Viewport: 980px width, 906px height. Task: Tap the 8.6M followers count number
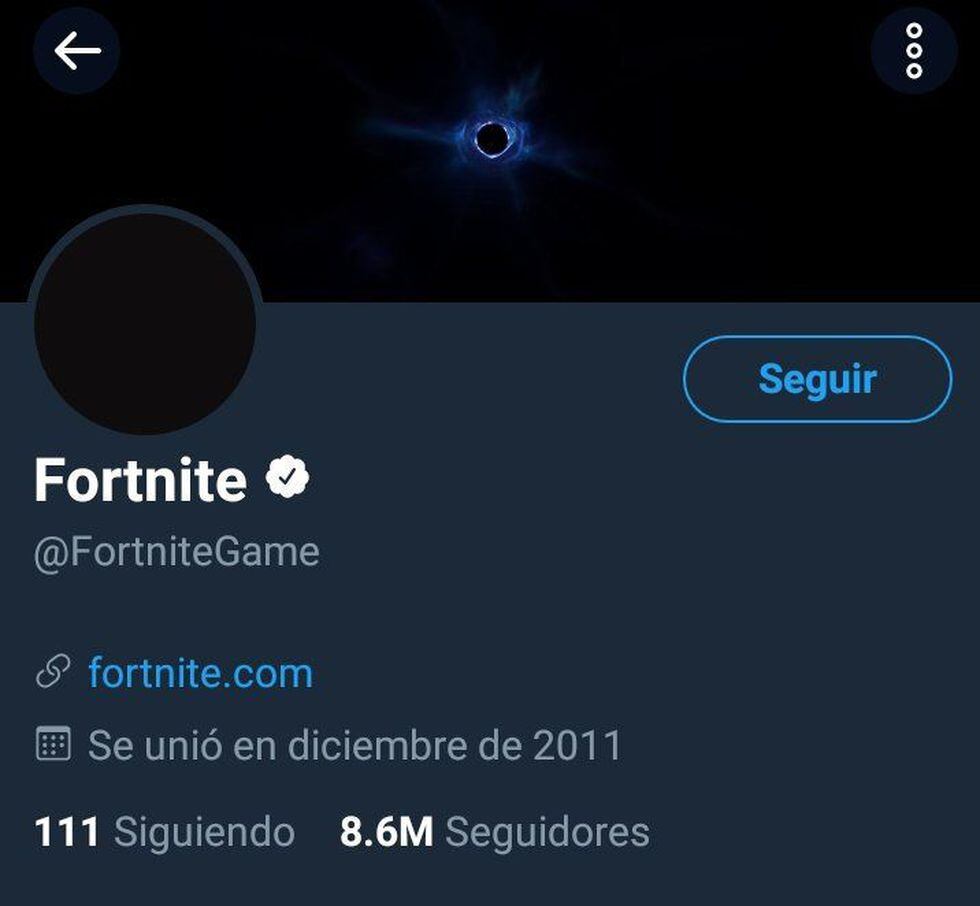(x=386, y=832)
